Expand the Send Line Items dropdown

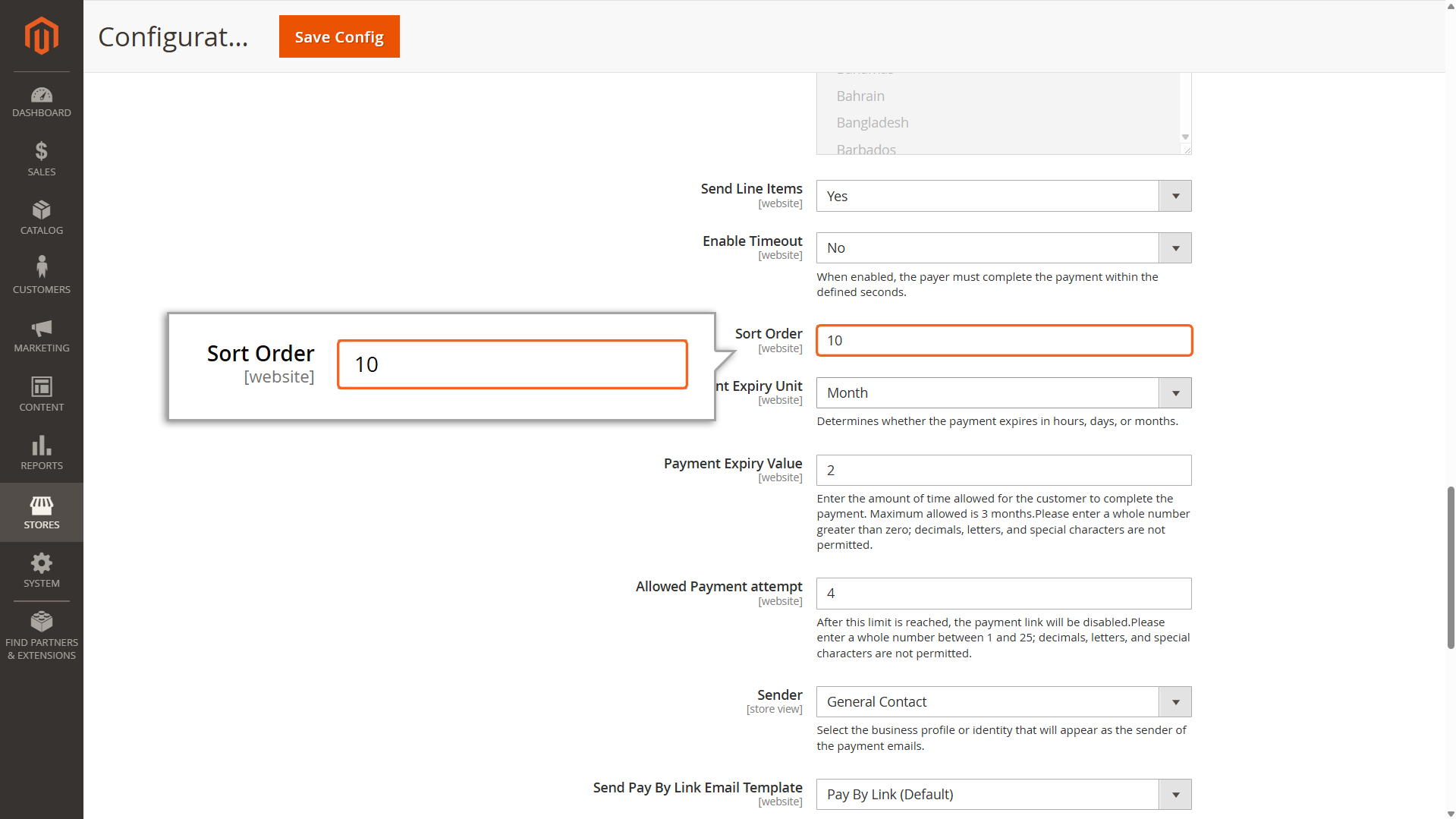1003,196
